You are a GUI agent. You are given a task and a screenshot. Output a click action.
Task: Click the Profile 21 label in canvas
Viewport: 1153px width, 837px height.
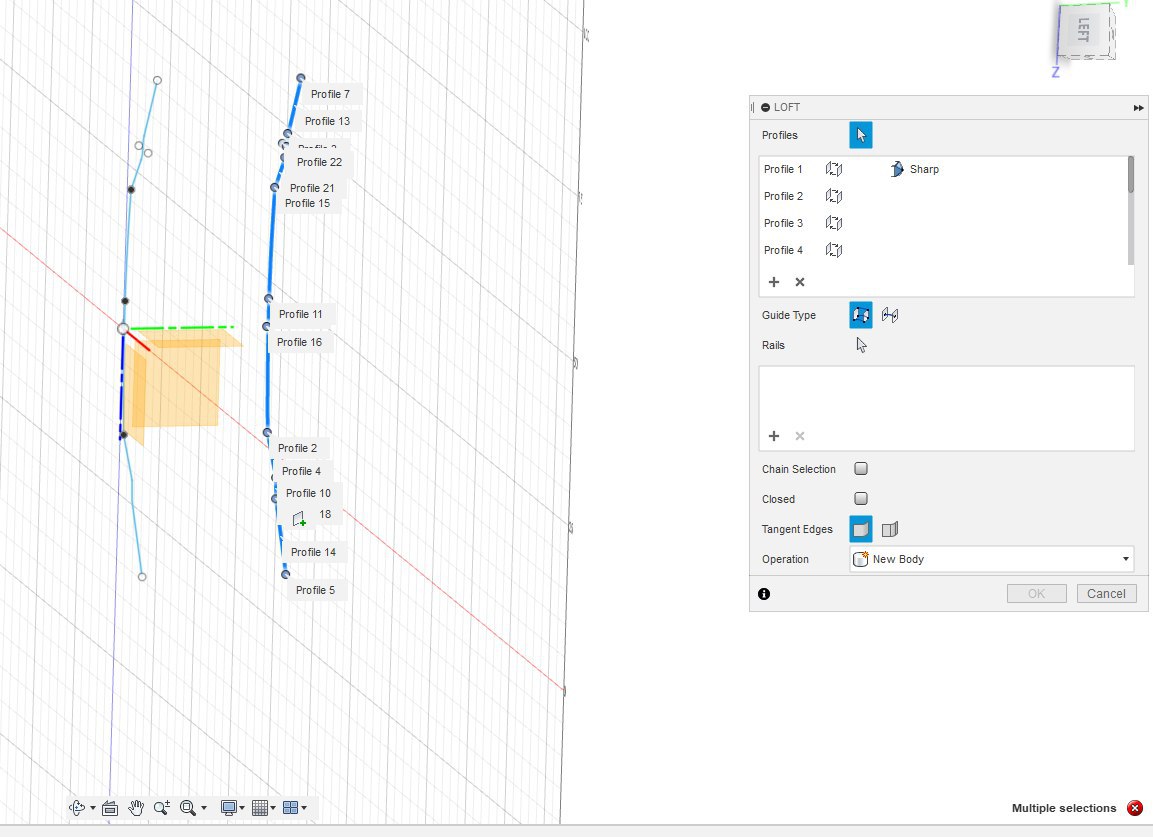312,188
